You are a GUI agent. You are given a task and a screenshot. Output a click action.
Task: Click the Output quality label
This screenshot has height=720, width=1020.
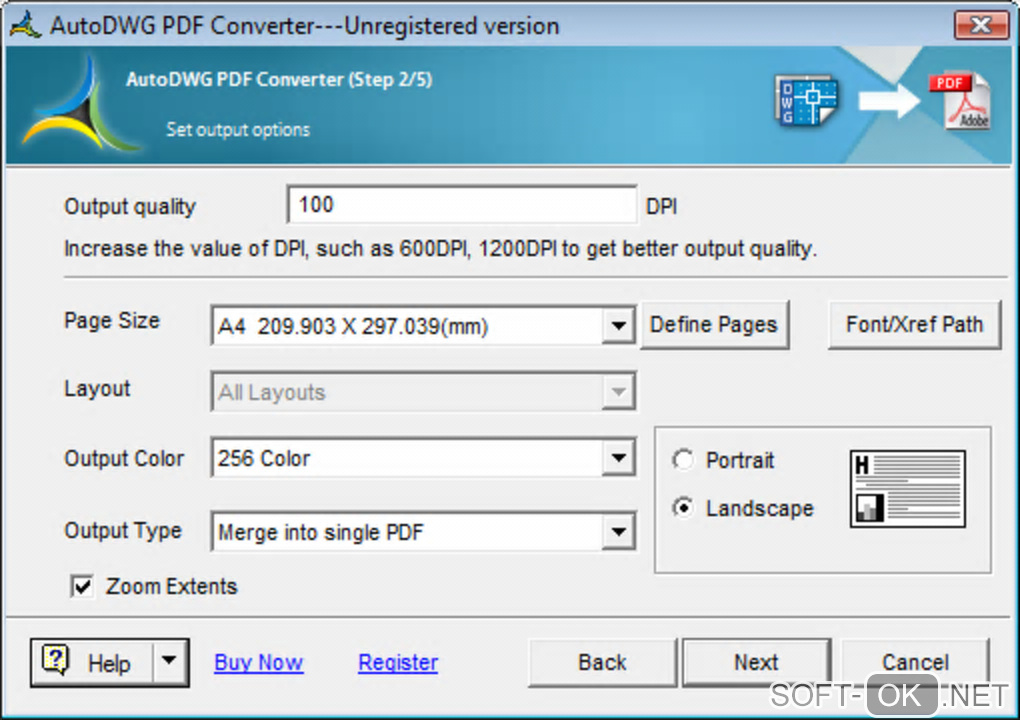[129, 207]
